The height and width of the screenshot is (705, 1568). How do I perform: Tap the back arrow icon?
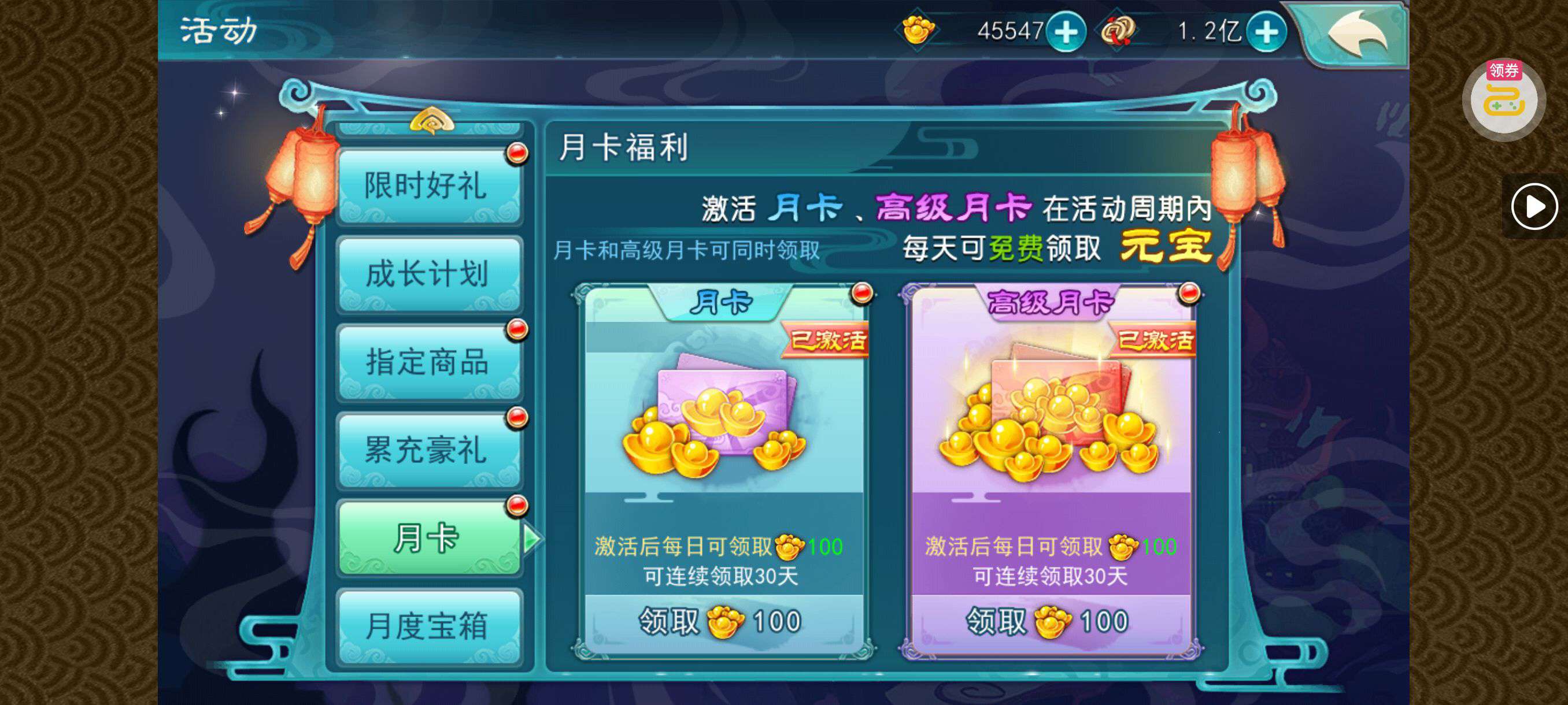[x=1358, y=34]
